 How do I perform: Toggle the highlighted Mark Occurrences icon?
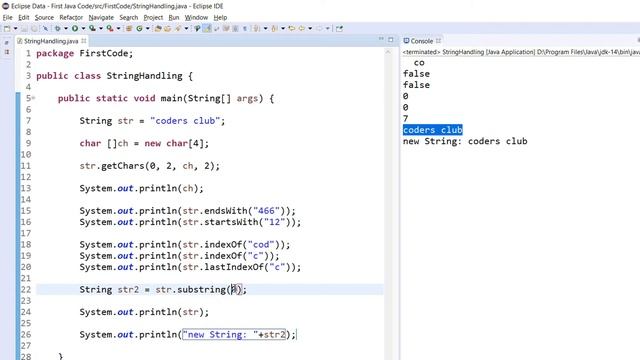click(x=207, y=29)
